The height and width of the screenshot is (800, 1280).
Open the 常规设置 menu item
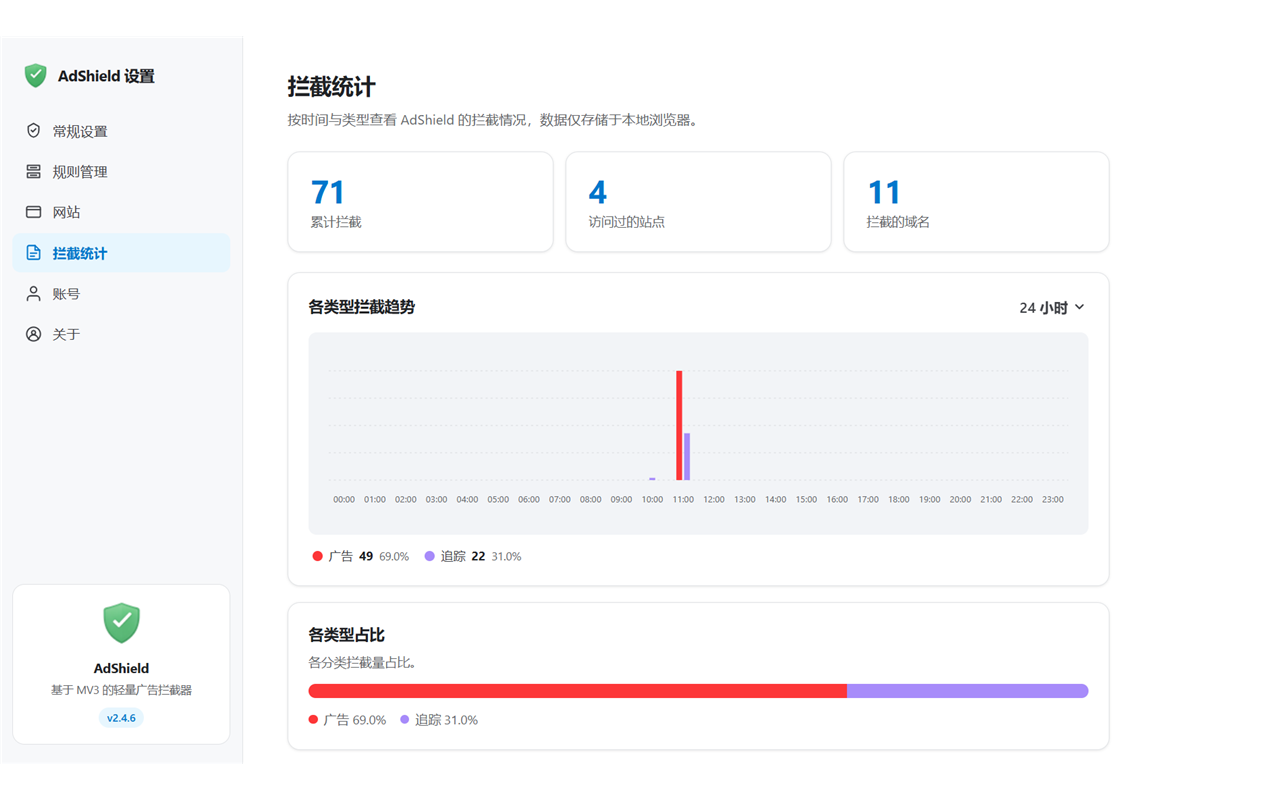pyautogui.click(x=121, y=131)
